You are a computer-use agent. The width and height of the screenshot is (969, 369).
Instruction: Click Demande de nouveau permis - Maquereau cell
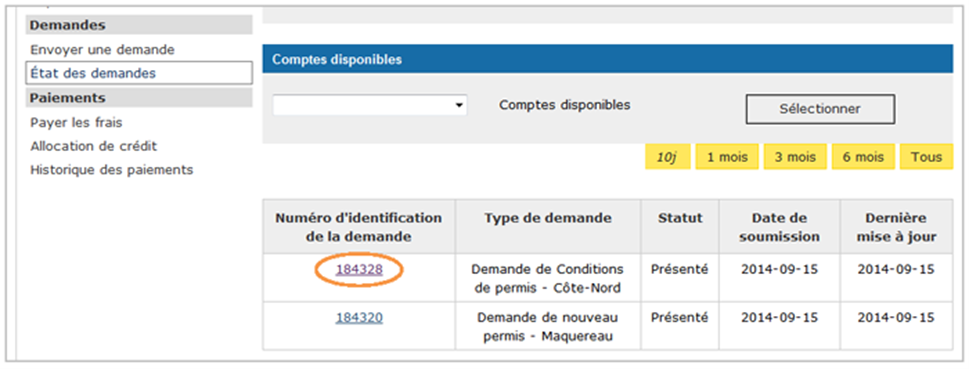pos(548,326)
